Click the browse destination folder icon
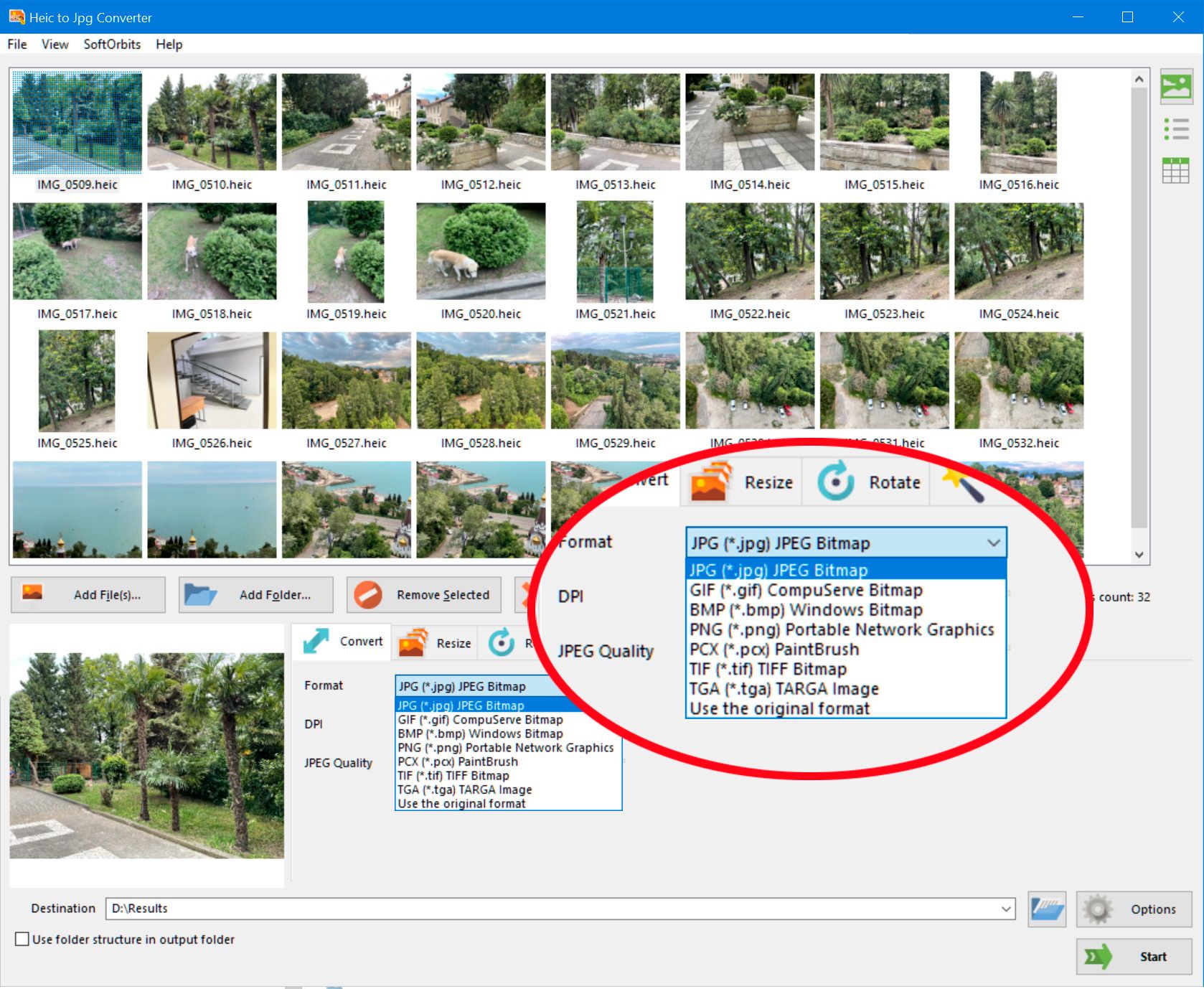The height and width of the screenshot is (989, 1204). coord(1048,909)
